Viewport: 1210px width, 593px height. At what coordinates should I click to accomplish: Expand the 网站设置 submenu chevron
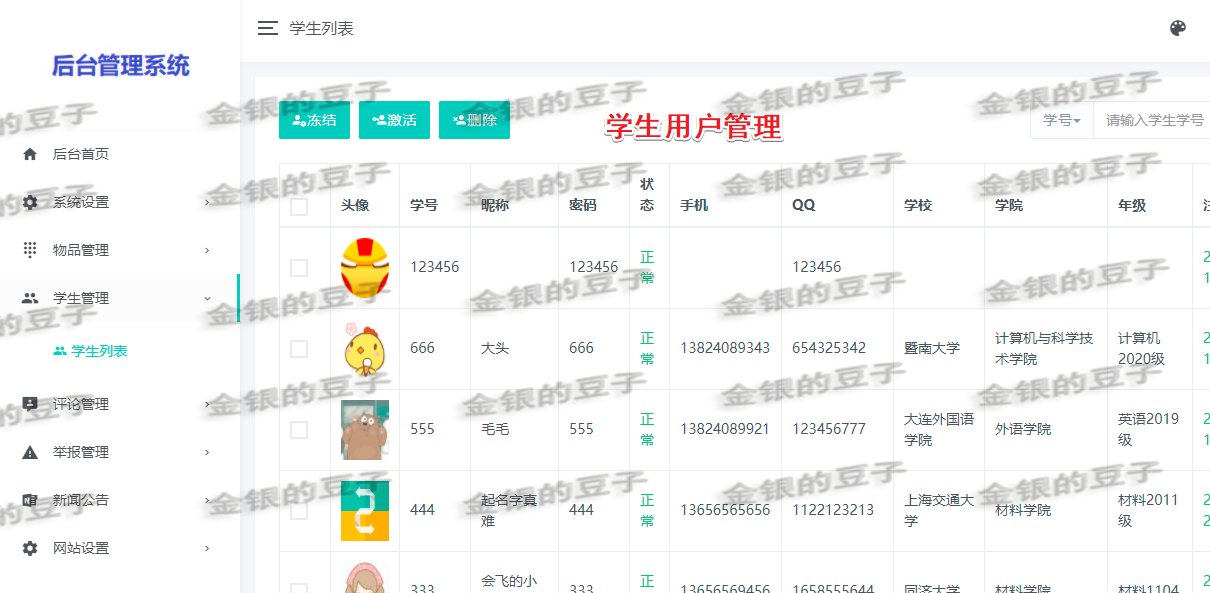tap(207, 548)
